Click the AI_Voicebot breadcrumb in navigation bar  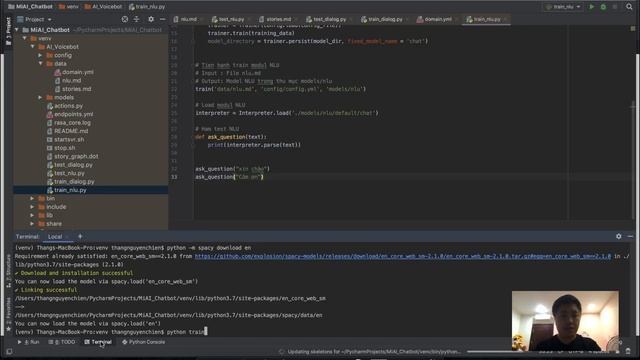[x=103, y=7]
